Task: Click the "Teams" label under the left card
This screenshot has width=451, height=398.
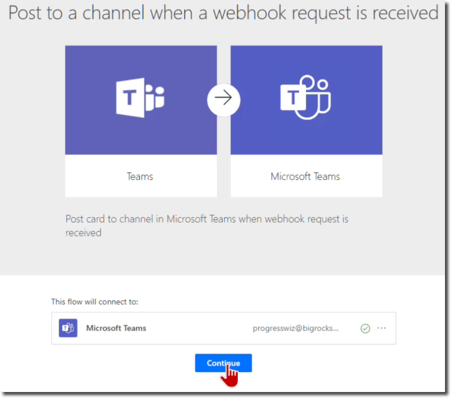Action: [140, 176]
